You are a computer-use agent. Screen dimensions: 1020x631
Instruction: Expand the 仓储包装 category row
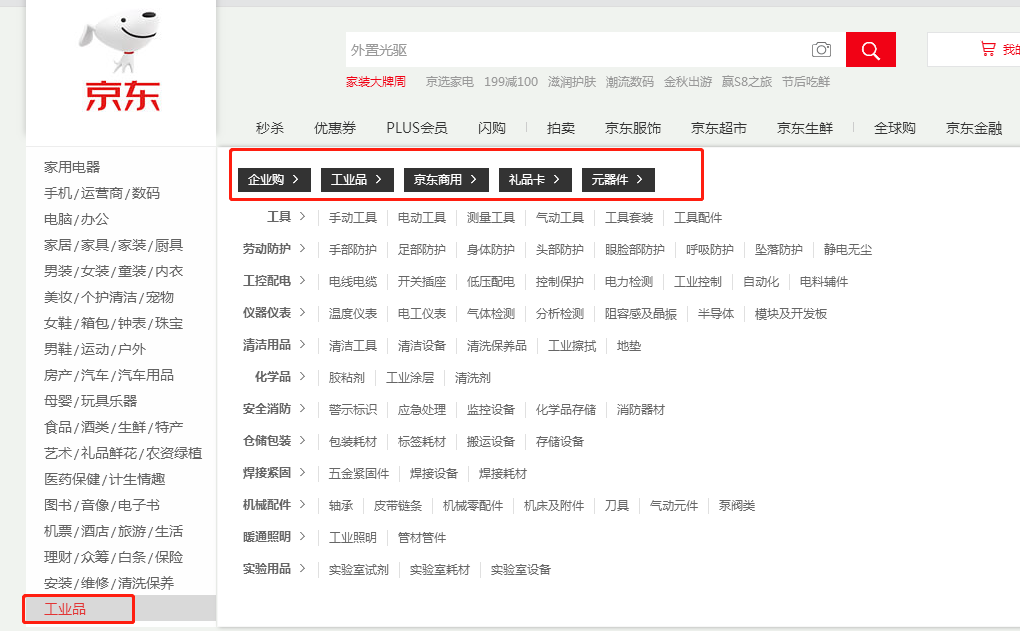click(x=274, y=440)
